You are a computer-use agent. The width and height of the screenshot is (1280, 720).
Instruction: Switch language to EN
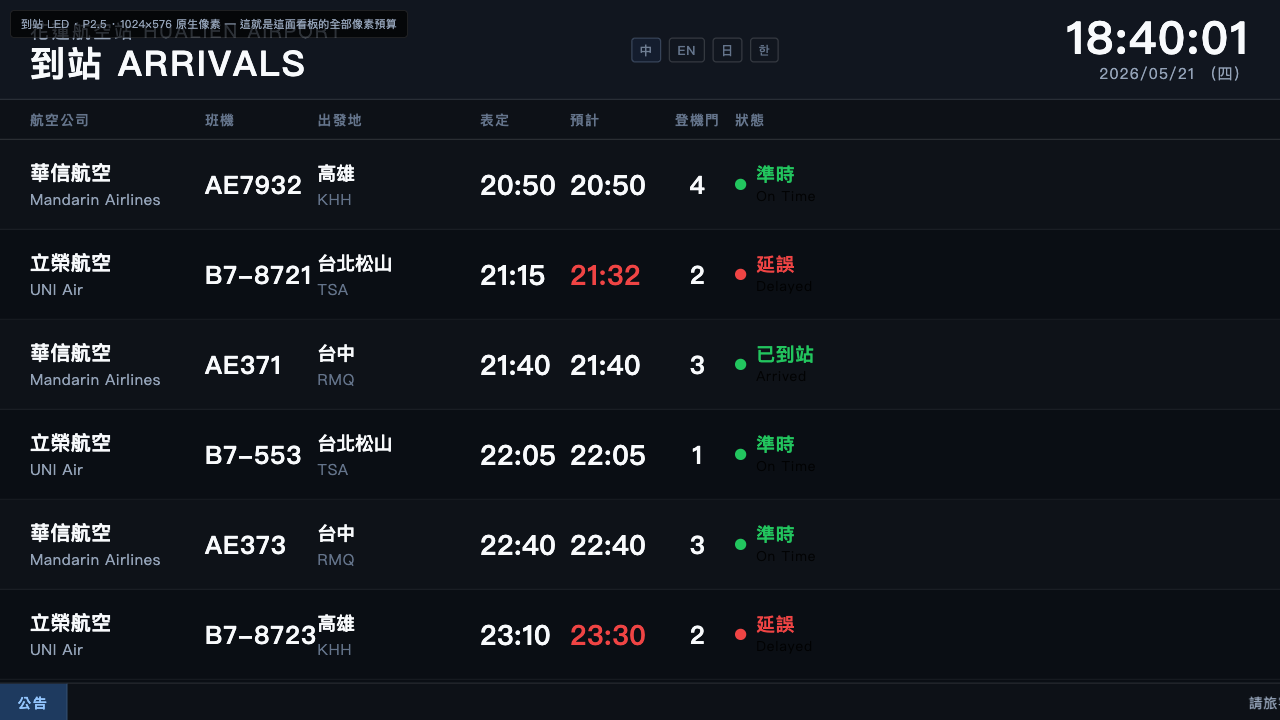[687, 50]
